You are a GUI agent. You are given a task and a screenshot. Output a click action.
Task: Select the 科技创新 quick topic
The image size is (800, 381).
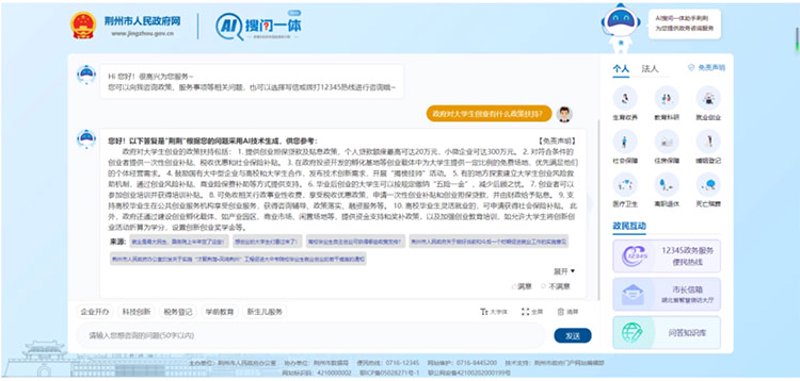pos(136,312)
